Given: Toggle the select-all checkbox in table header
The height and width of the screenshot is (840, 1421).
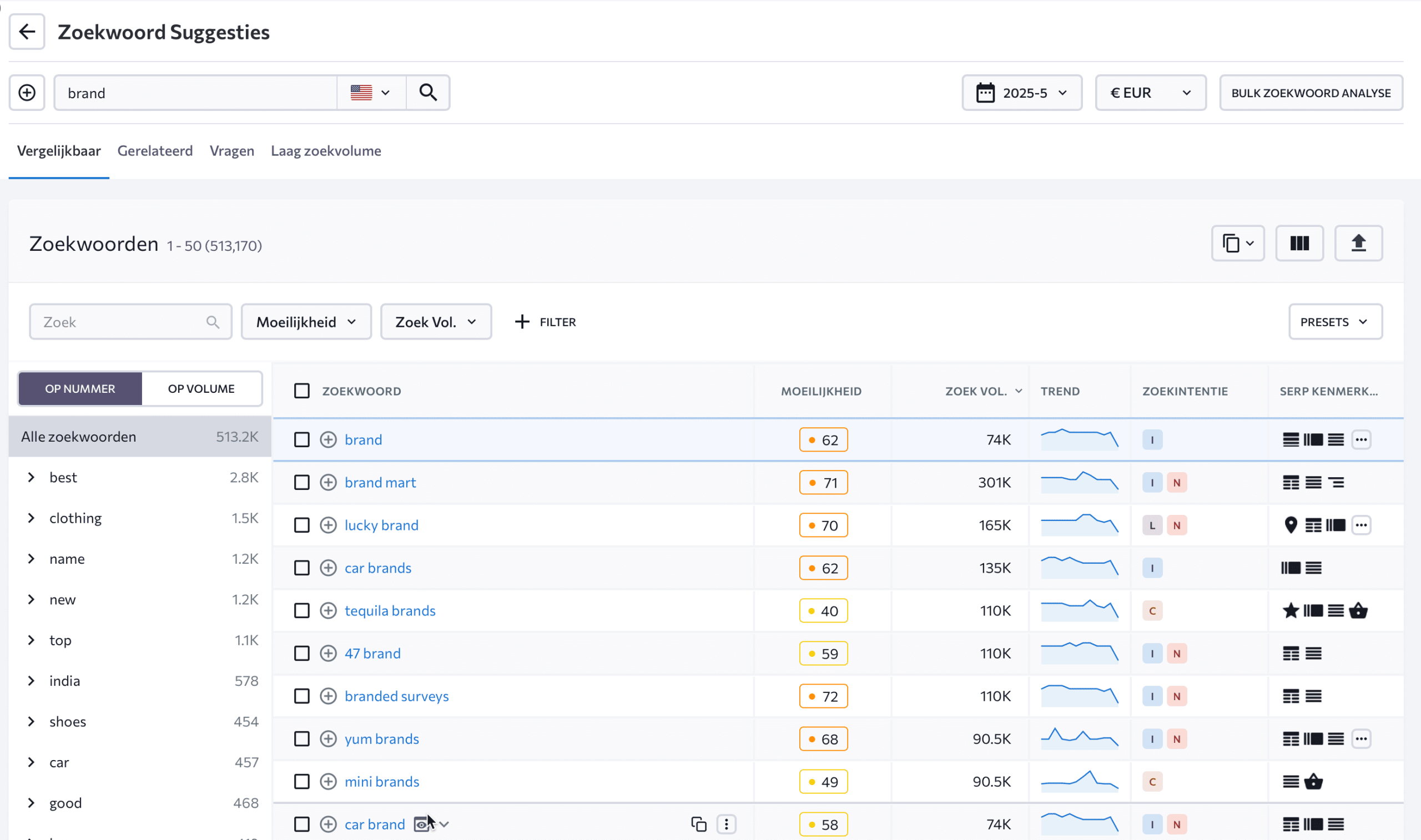Looking at the screenshot, I should pyautogui.click(x=302, y=391).
